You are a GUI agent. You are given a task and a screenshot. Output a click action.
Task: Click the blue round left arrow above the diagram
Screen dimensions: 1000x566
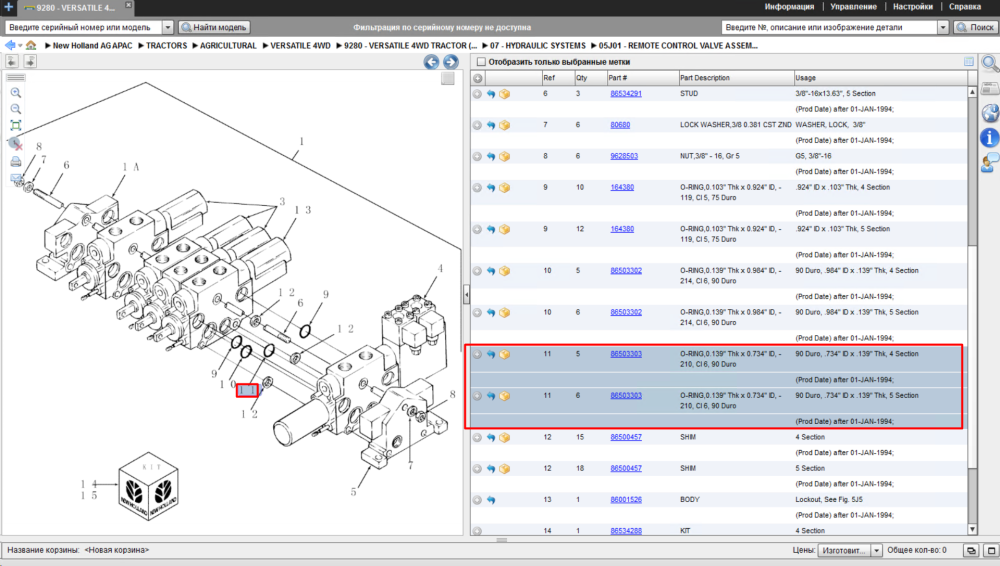pos(432,62)
